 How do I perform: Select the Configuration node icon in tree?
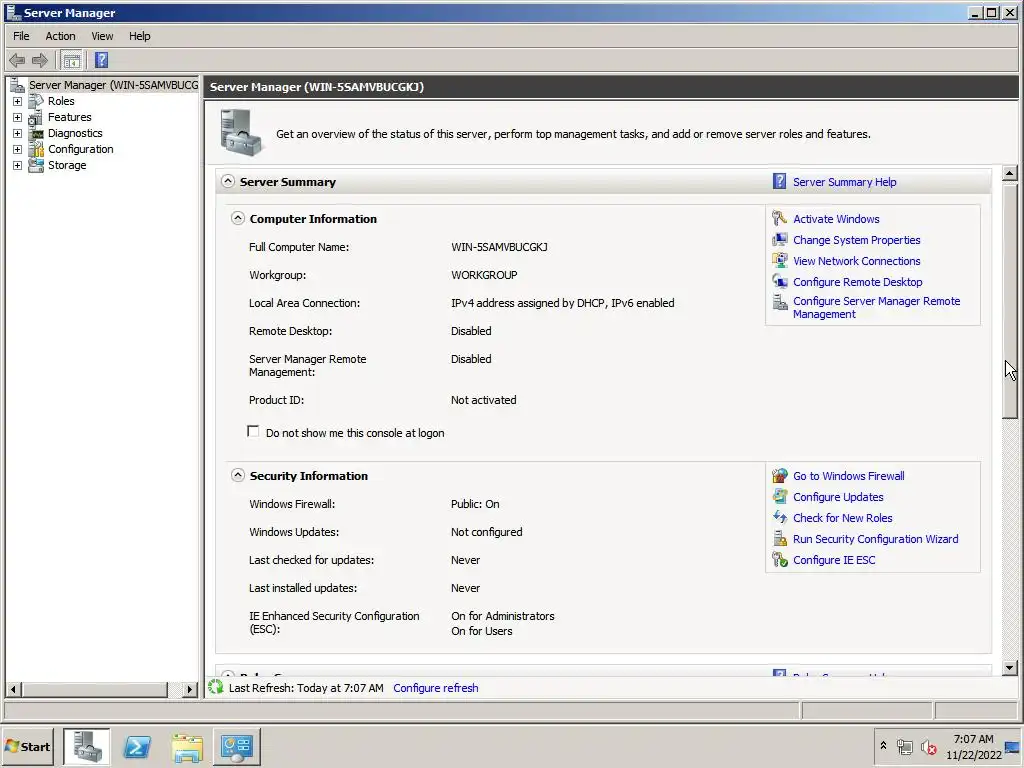coord(36,150)
